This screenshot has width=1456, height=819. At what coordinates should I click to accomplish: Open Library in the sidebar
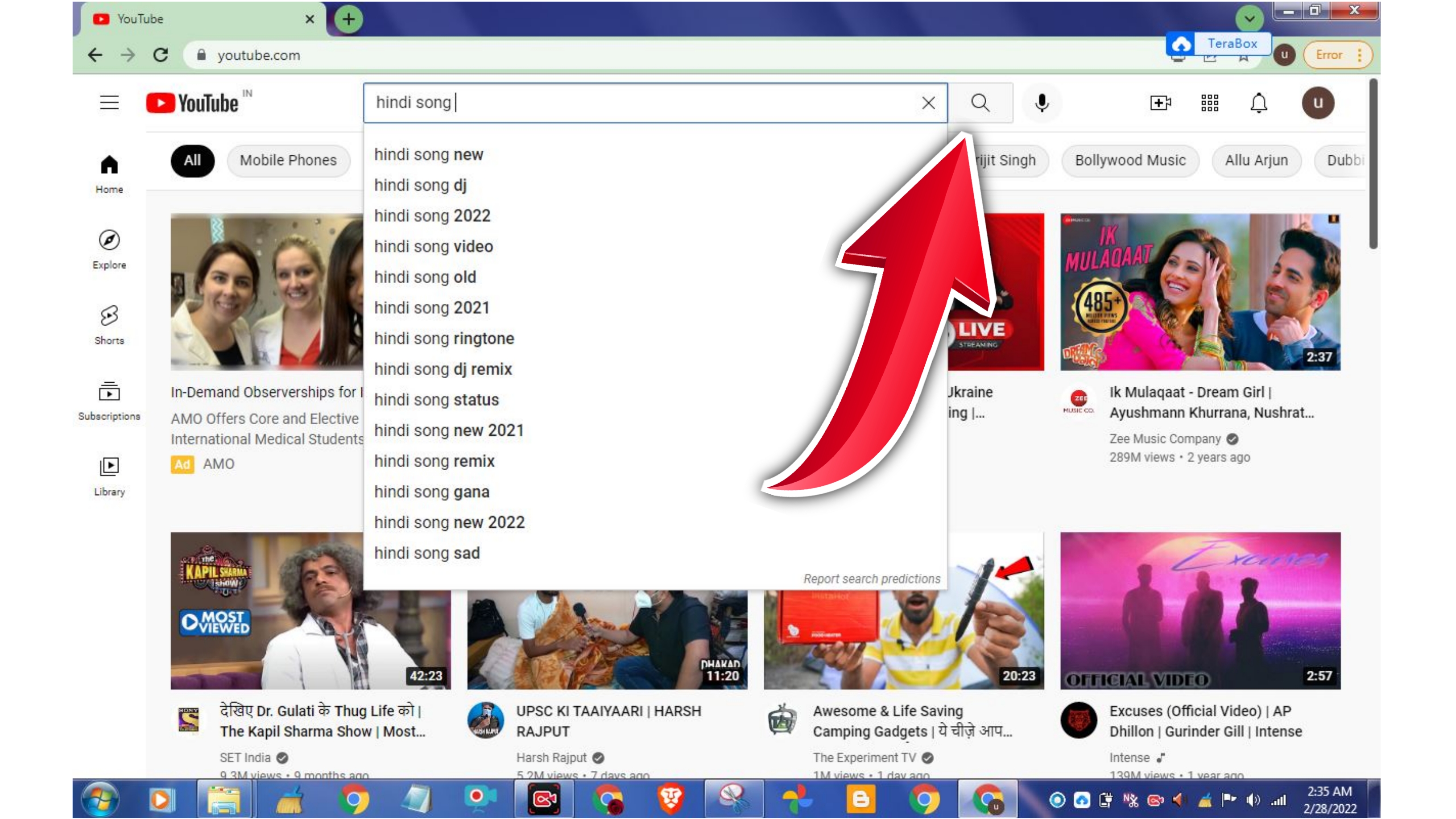(x=109, y=476)
